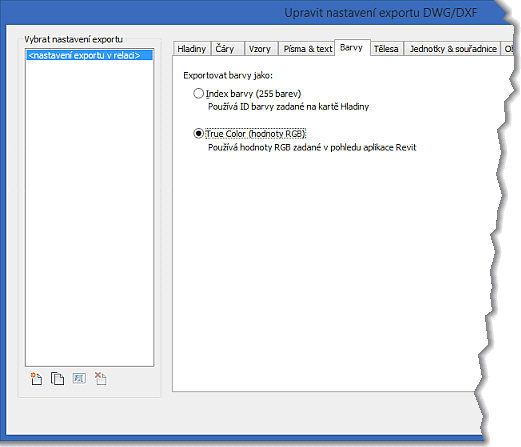Click the duplicate export setup icon
Viewport: 521px width, 447px height.
pos(57,379)
